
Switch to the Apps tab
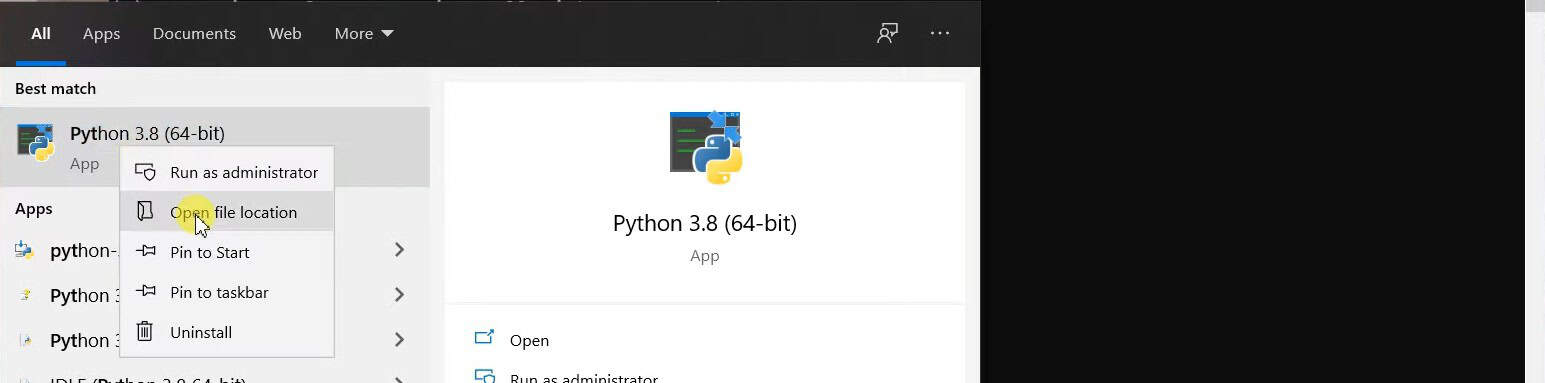point(101,33)
